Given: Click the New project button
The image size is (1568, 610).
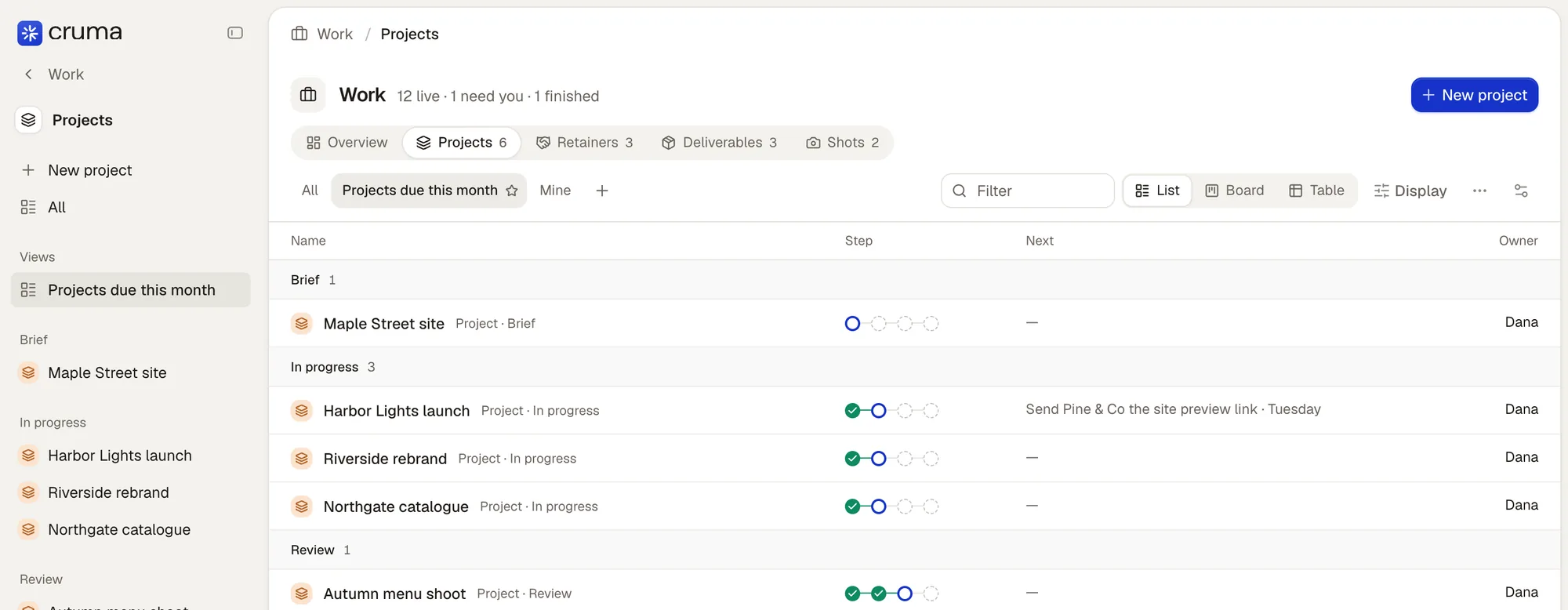Looking at the screenshot, I should 1475,95.
